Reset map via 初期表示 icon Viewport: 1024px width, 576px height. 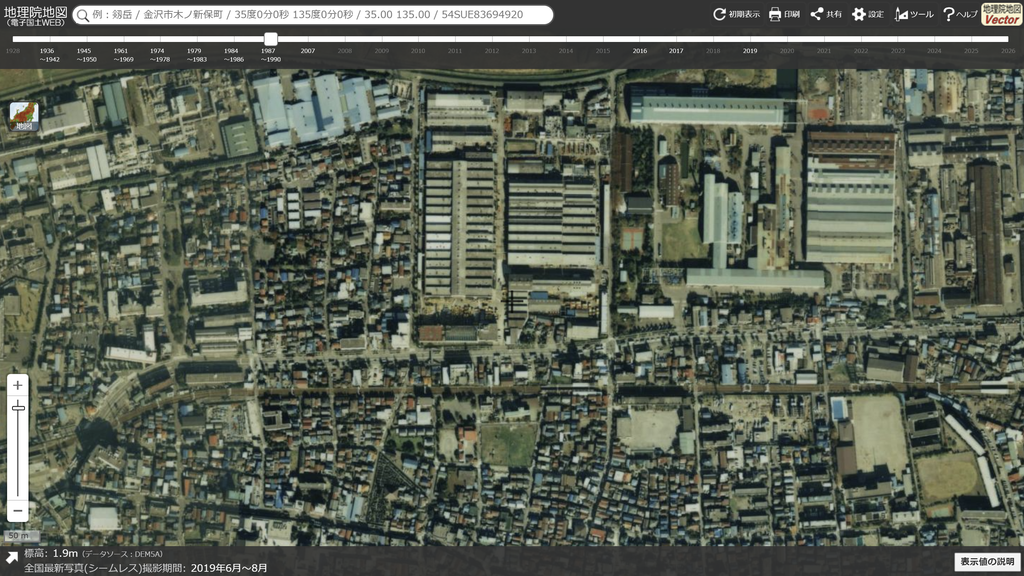(736, 14)
